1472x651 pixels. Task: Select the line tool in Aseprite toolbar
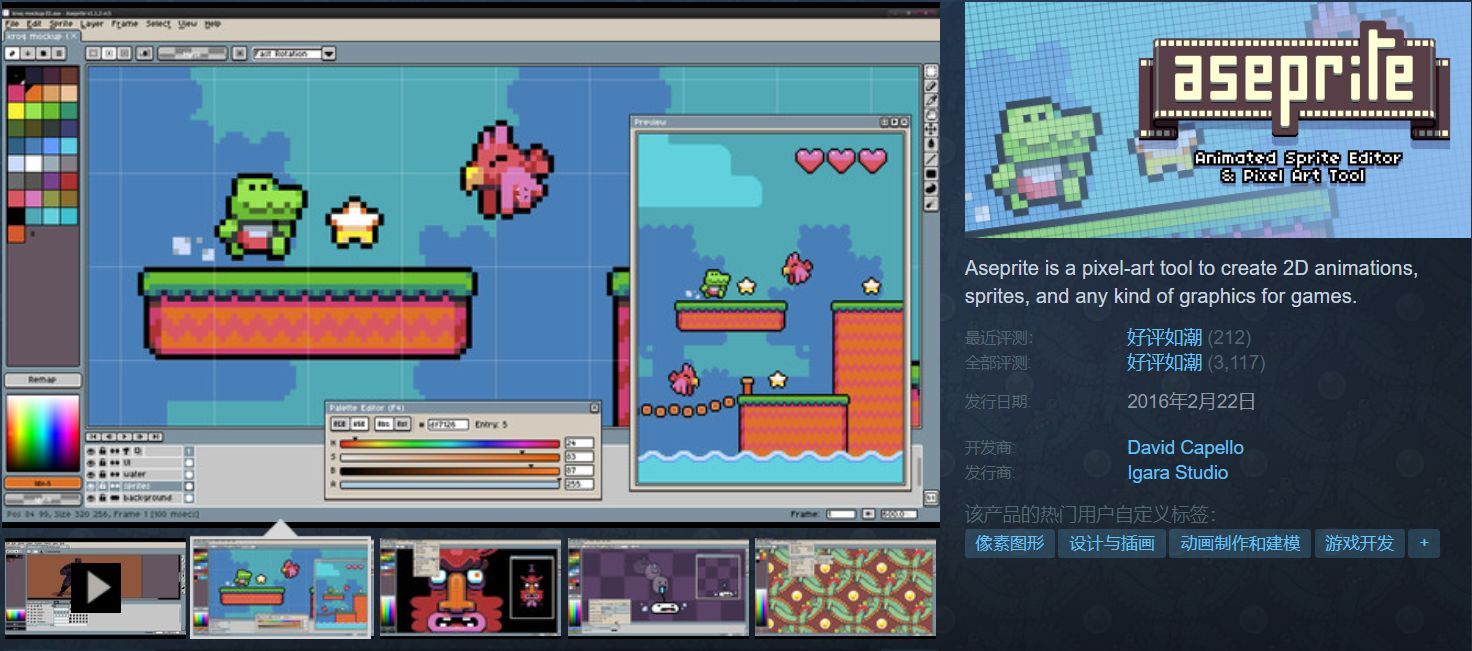click(931, 158)
